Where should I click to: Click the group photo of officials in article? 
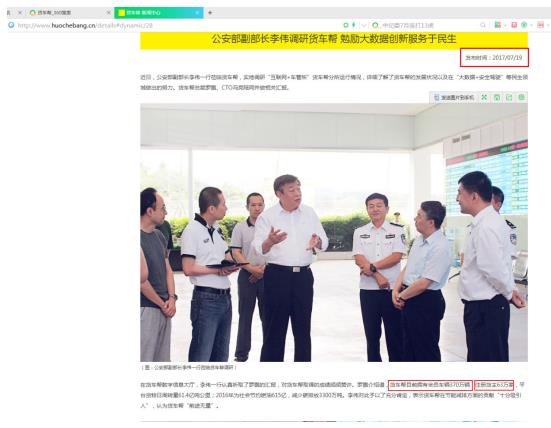pyautogui.click(x=334, y=232)
